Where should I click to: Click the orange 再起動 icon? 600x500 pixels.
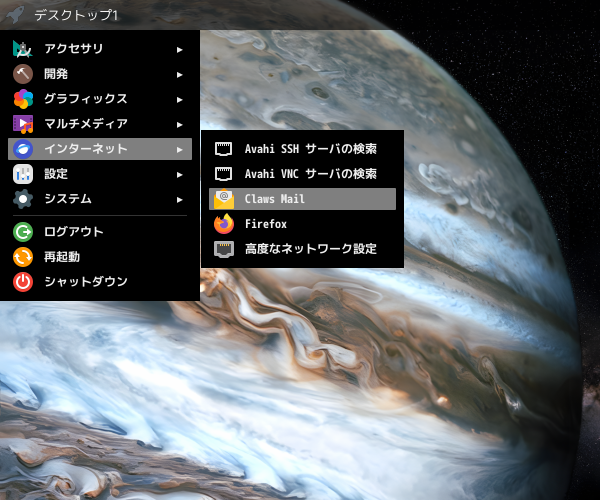click(x=23, y=257)
